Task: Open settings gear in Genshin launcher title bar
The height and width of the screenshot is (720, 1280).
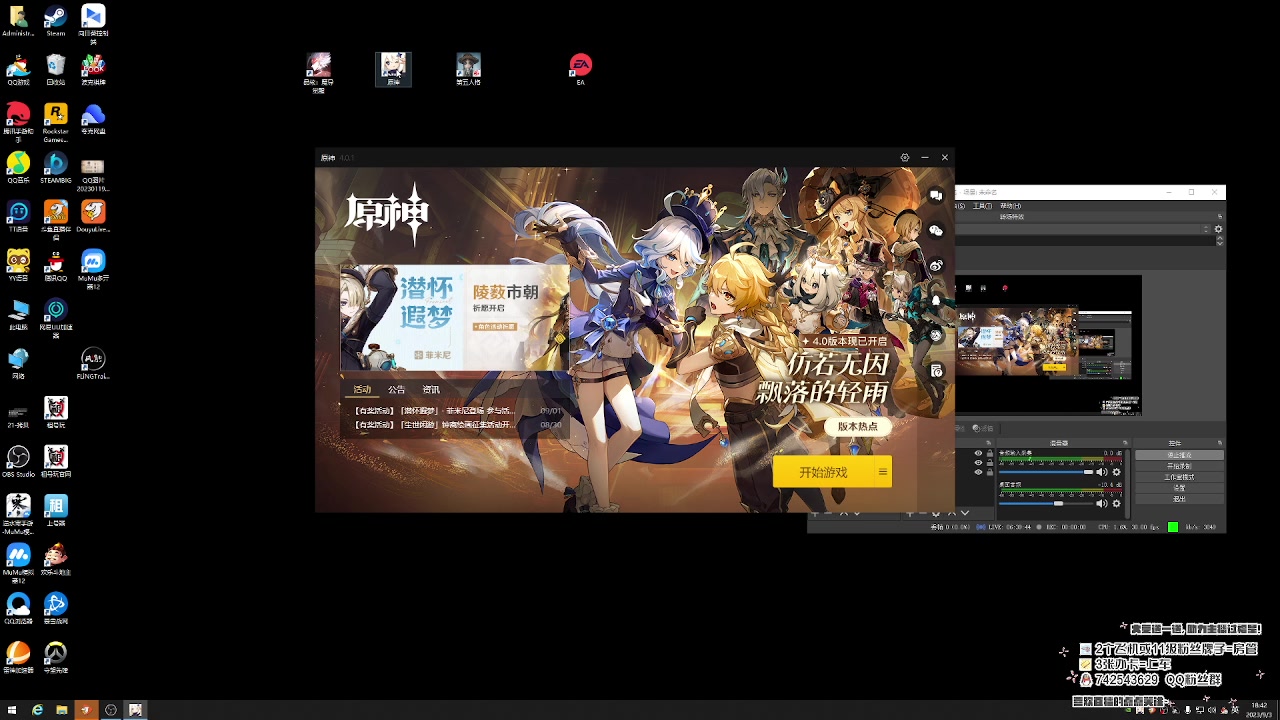Action: click(x=905, y=157)
